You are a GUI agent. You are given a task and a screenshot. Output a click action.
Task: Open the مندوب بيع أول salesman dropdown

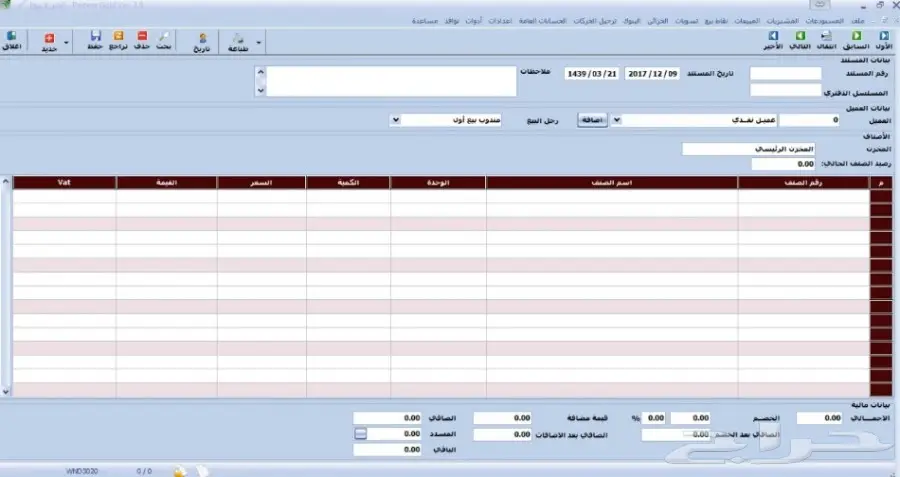click(396, 119)
